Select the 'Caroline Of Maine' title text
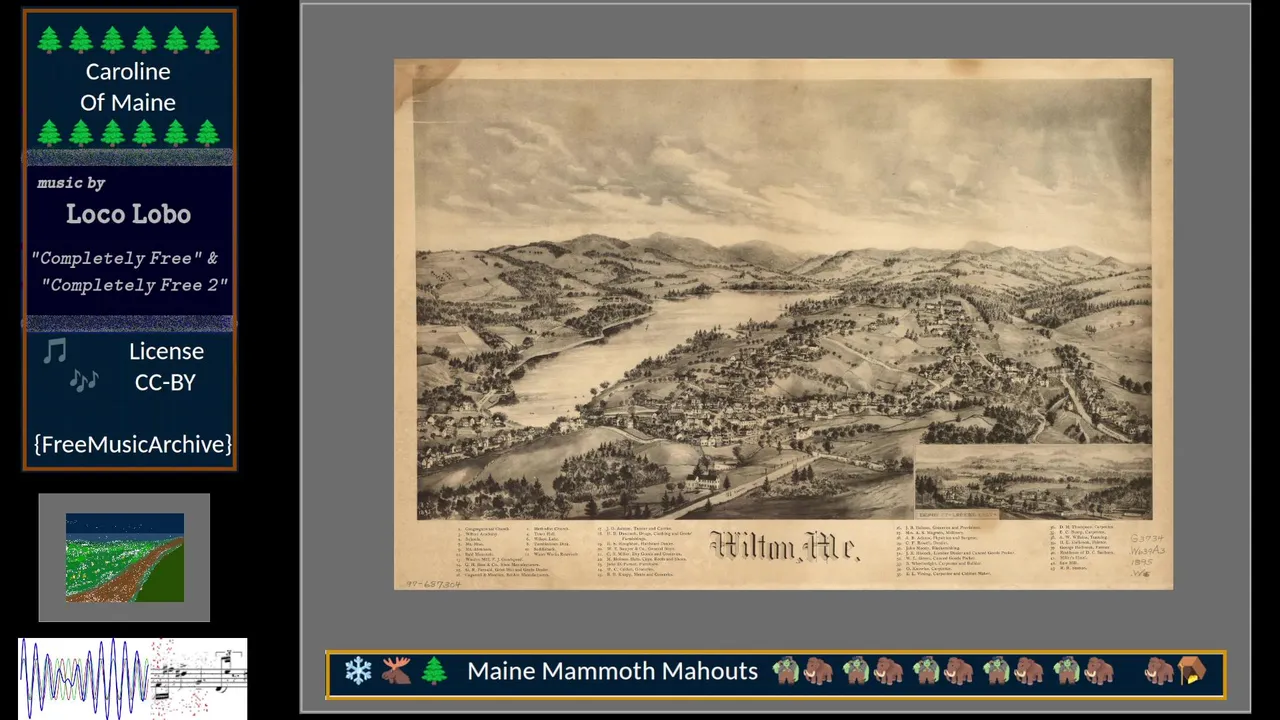The image size is (1280, 720). (128, 87)
